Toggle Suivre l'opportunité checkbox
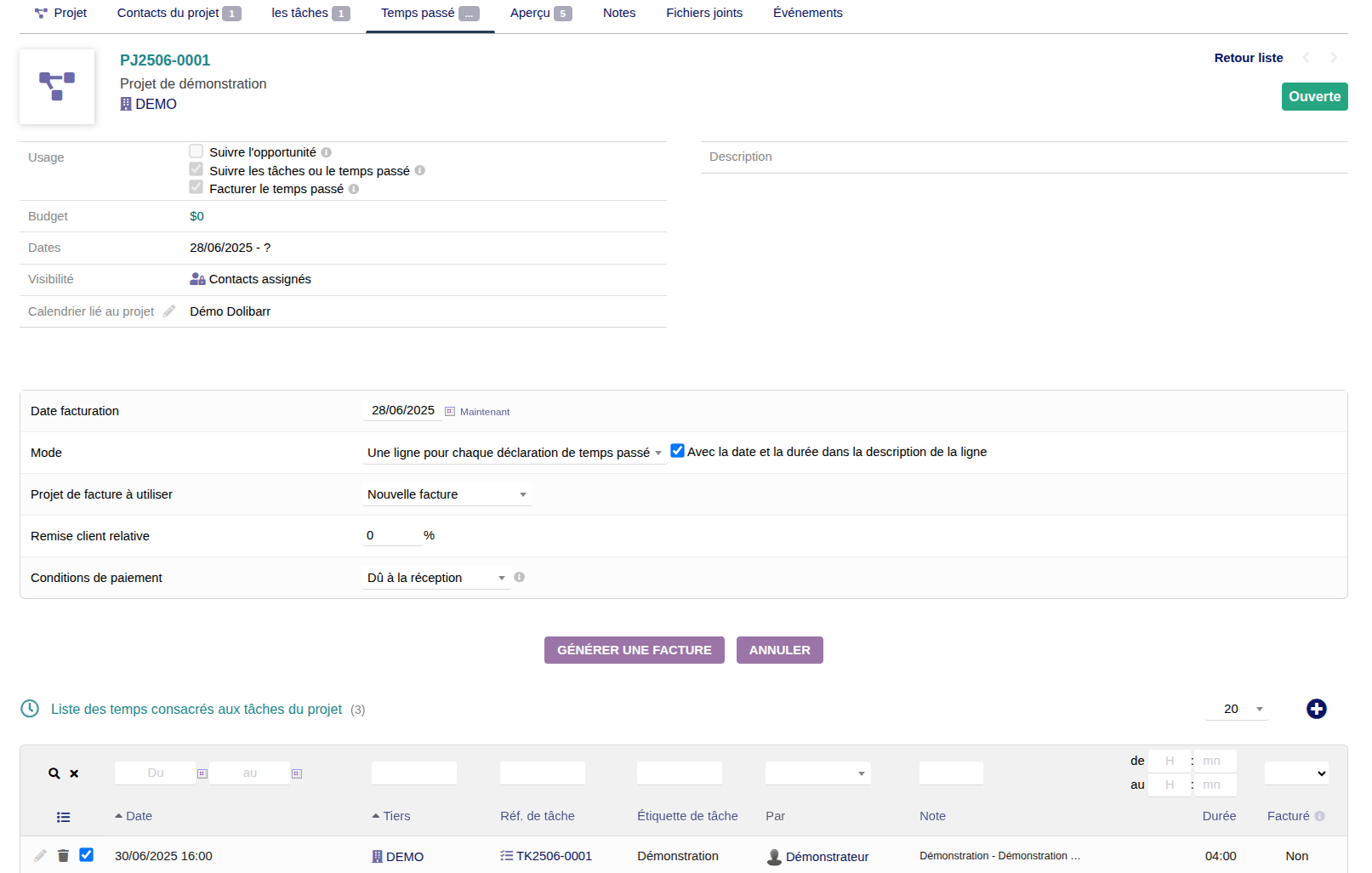Image resolution: width=1372 pixels, height=873 pixels. pos(196,151)
